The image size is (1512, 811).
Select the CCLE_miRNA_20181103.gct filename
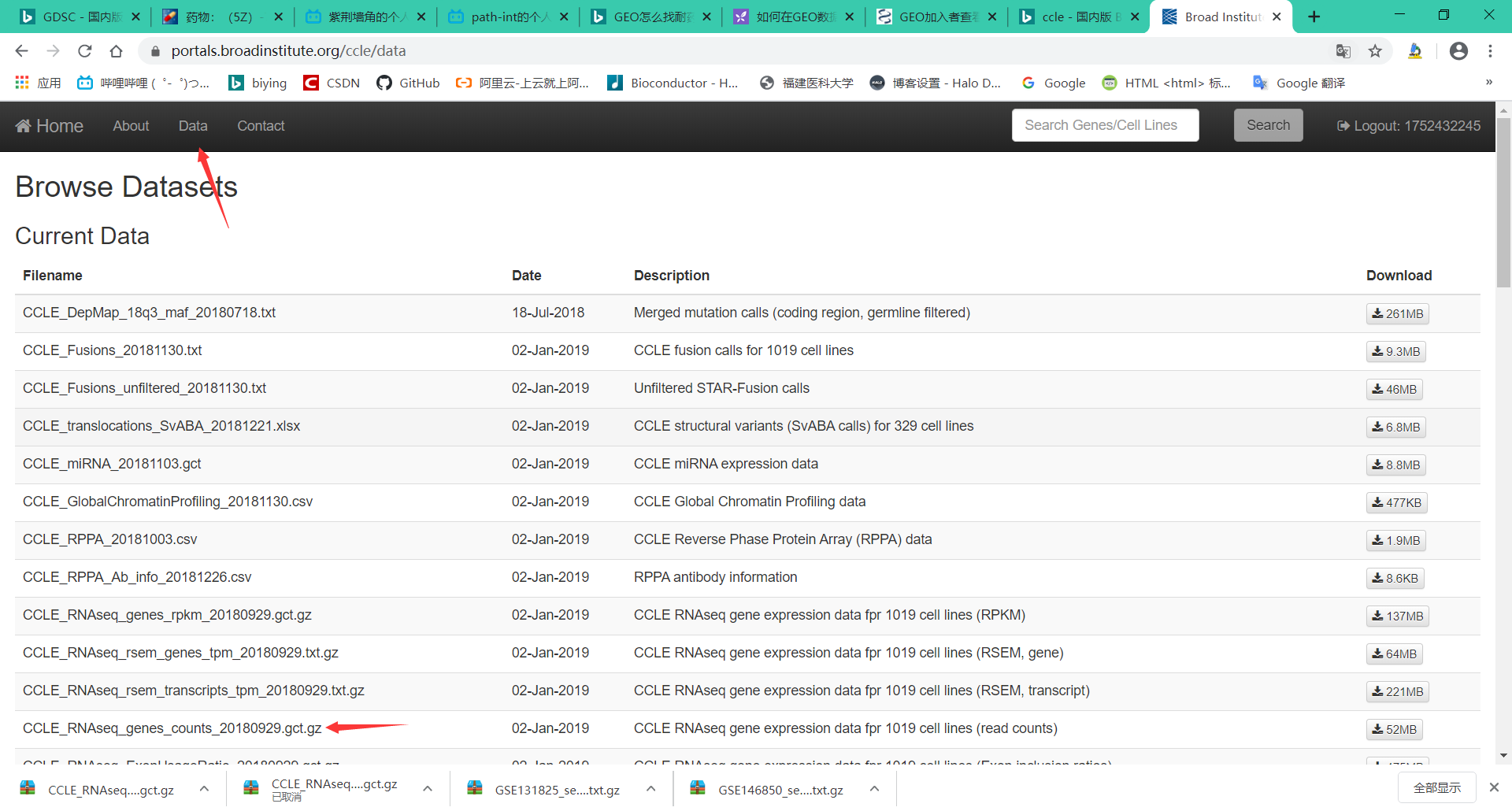coord(112,464)
